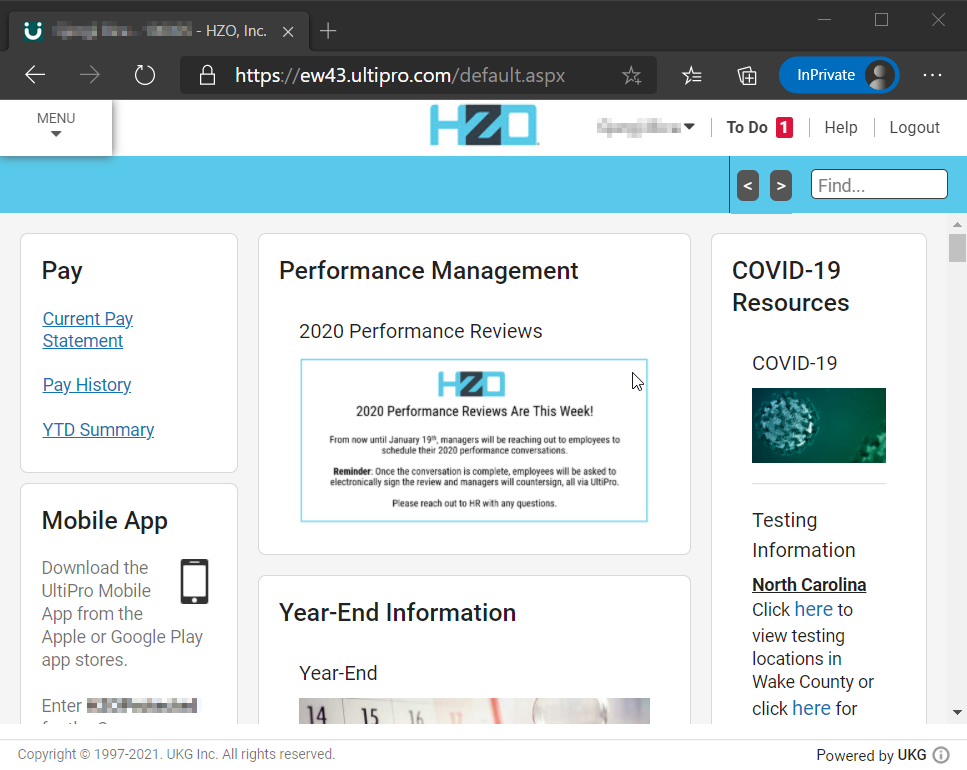
Task: Click the 2020 Performance Reviews announcement image
Action: [x=474, y=440]
